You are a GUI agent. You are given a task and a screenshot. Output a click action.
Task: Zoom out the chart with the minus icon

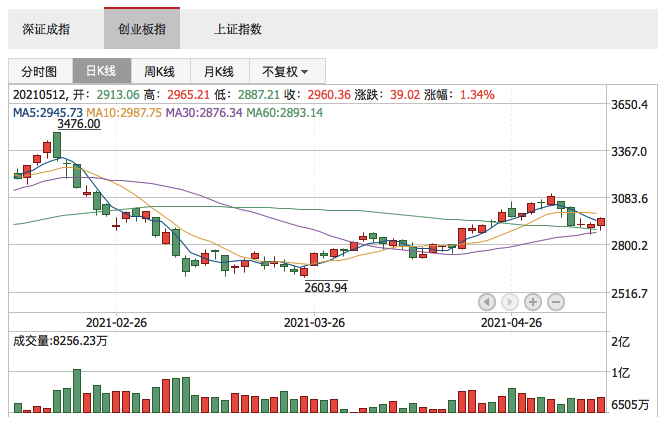[x=556, y=302]
